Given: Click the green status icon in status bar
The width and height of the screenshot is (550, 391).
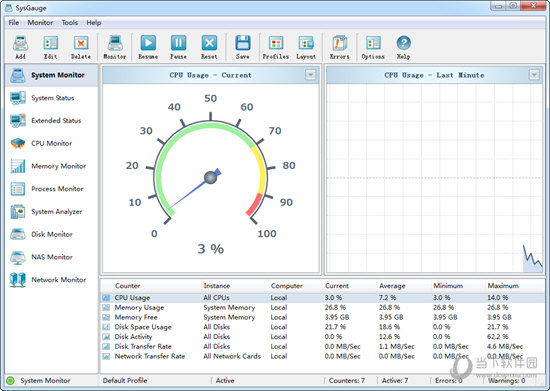Looking at the screenshot, I should [11, 380].
